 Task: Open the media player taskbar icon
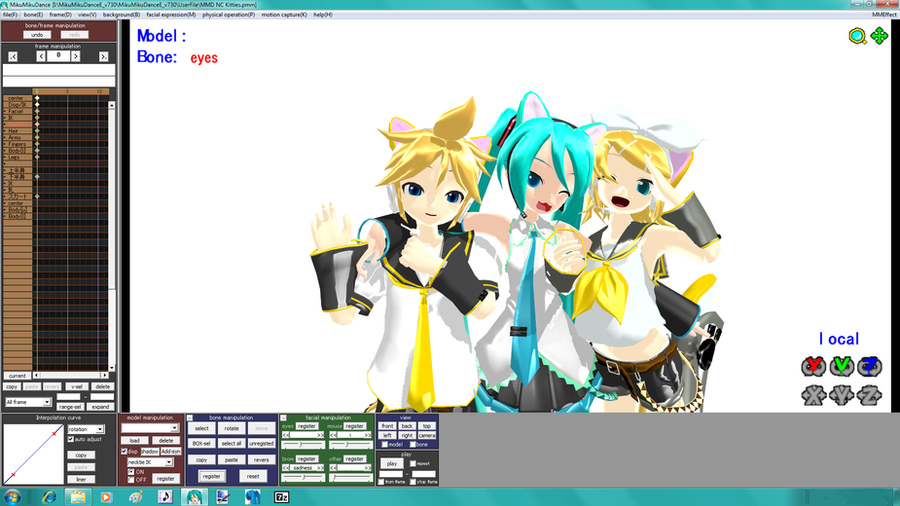(x=106, y=497)
